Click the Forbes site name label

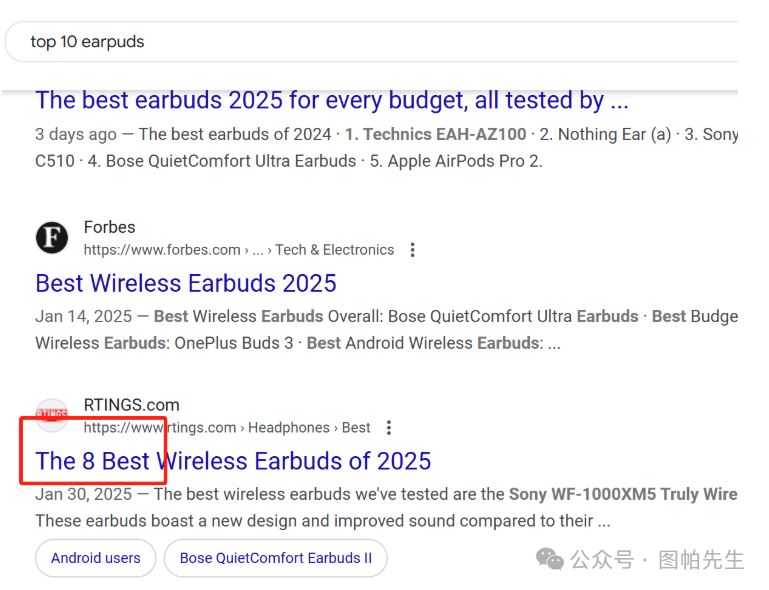coord(109,228)
